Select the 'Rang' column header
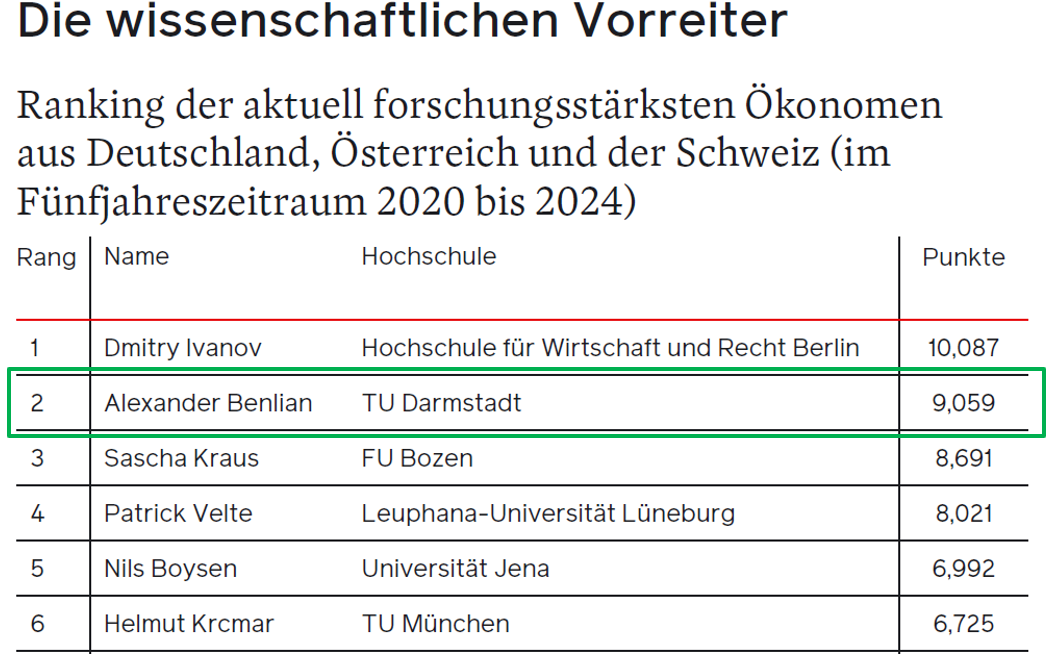The width and height of the screenshot is (1049, 662). [46, 259]
